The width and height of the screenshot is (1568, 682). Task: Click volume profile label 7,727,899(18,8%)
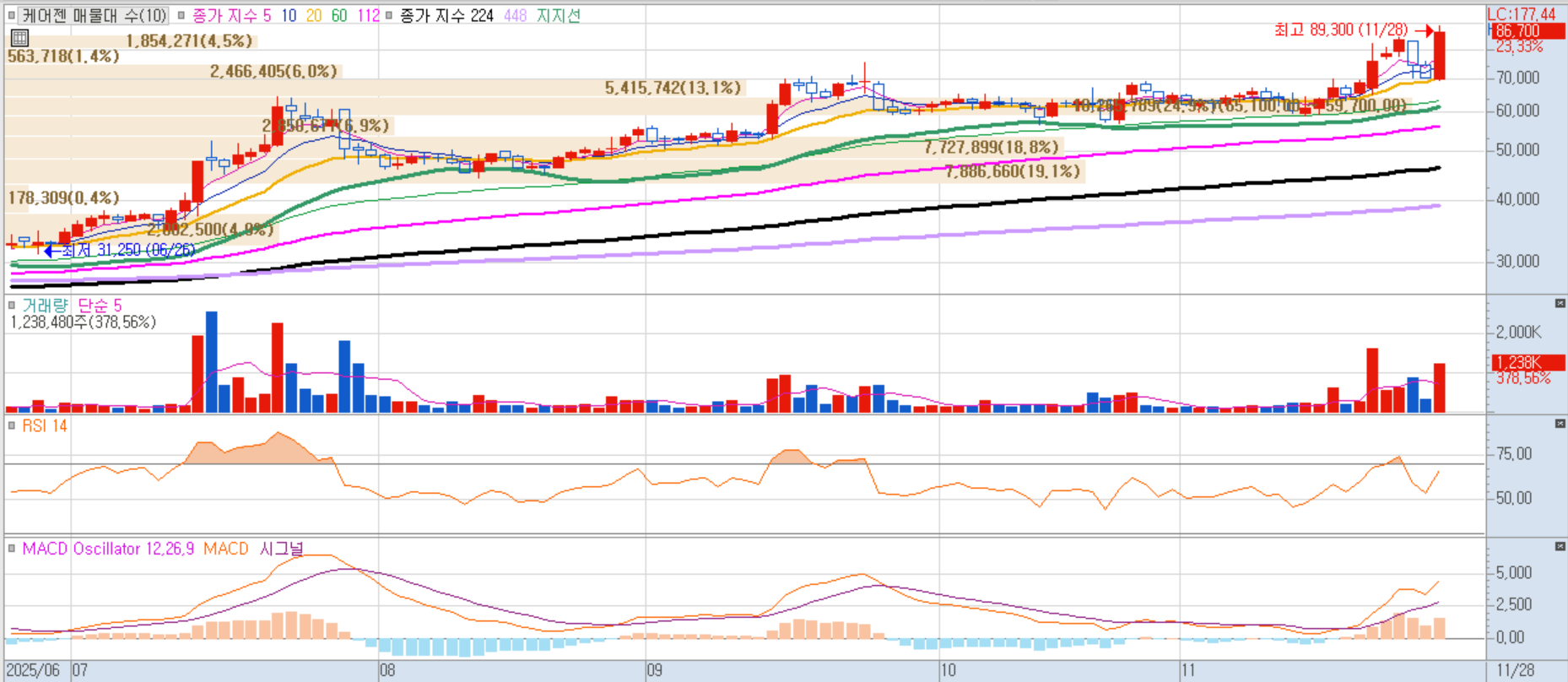point(991,147)
